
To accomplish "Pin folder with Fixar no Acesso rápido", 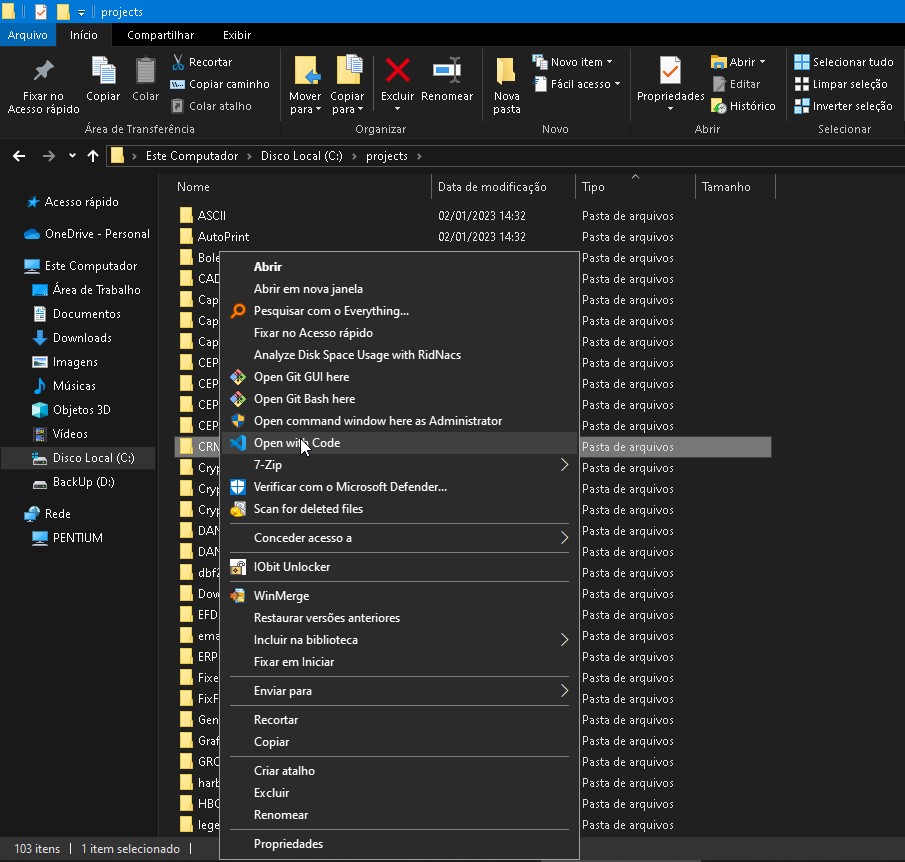I will point(313,333).
